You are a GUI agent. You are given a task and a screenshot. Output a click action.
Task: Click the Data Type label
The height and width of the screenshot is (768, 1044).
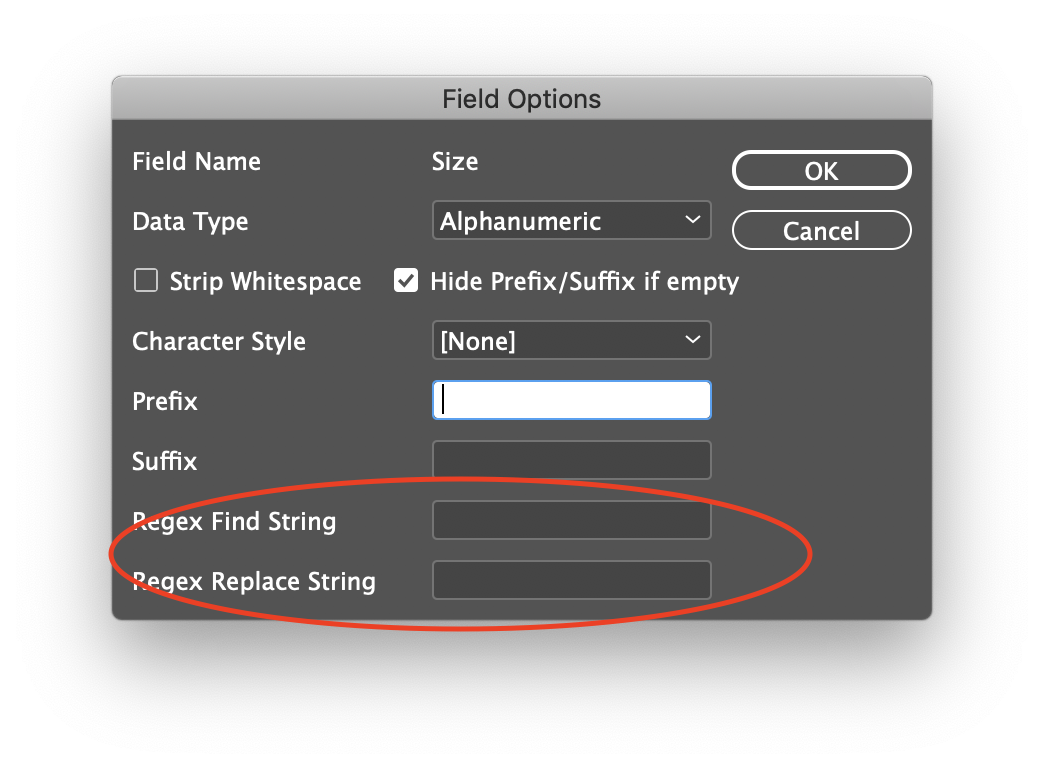pyautogui.click(x=190, y=221)
